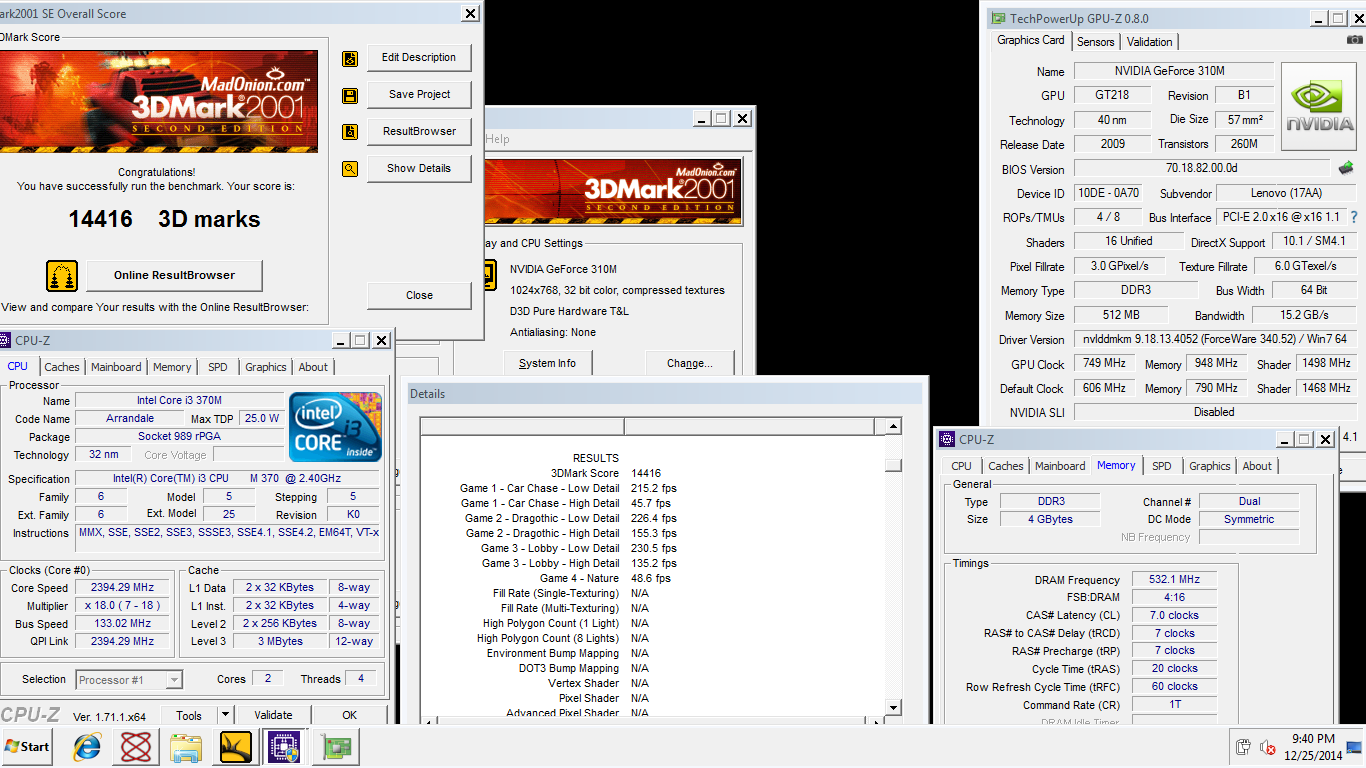
Task: Click the DRAM Frequency value 532.1 MHz
Action: tap(1175, 580)
